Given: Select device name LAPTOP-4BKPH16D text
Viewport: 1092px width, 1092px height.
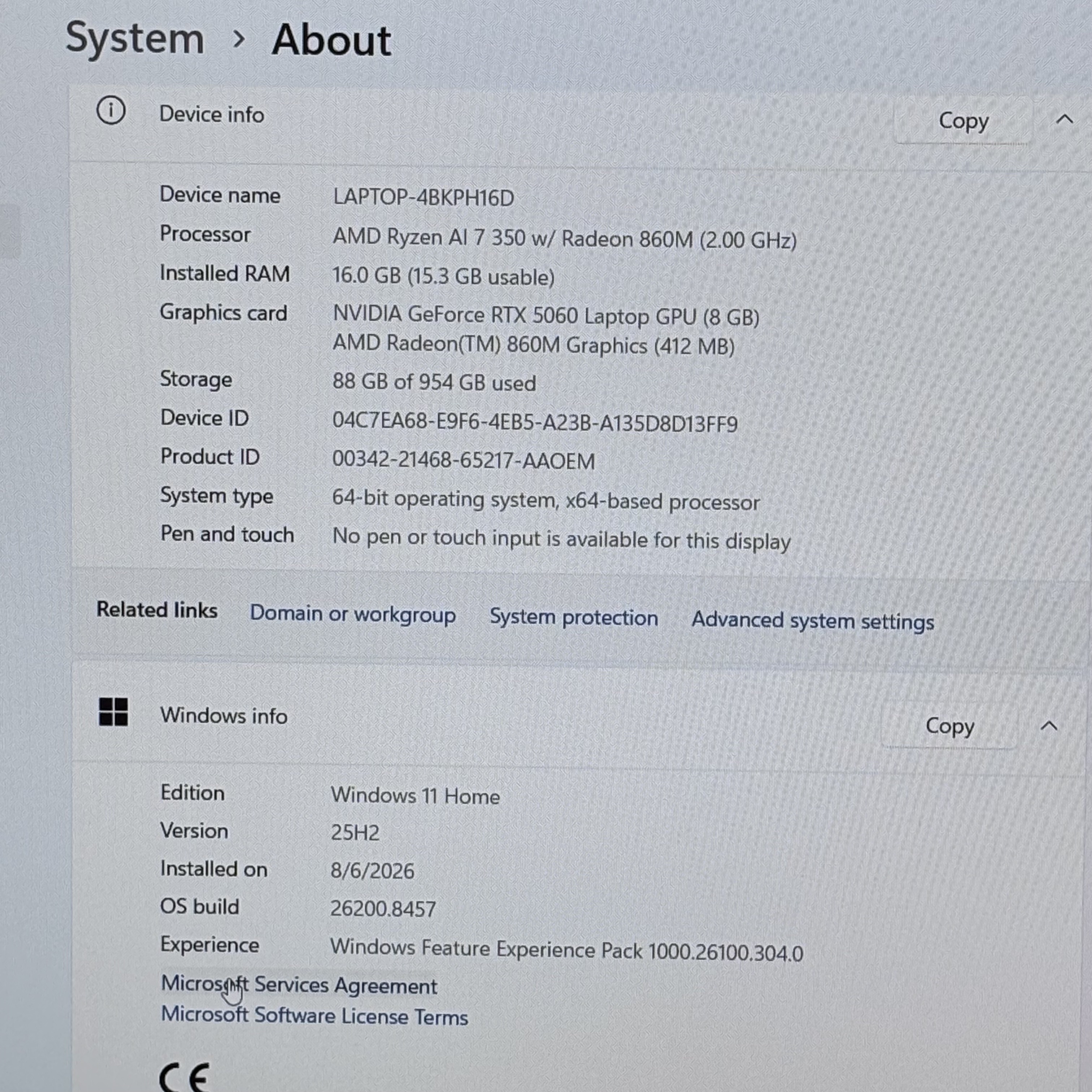Looking at the screenshot, I should [423, 197].
